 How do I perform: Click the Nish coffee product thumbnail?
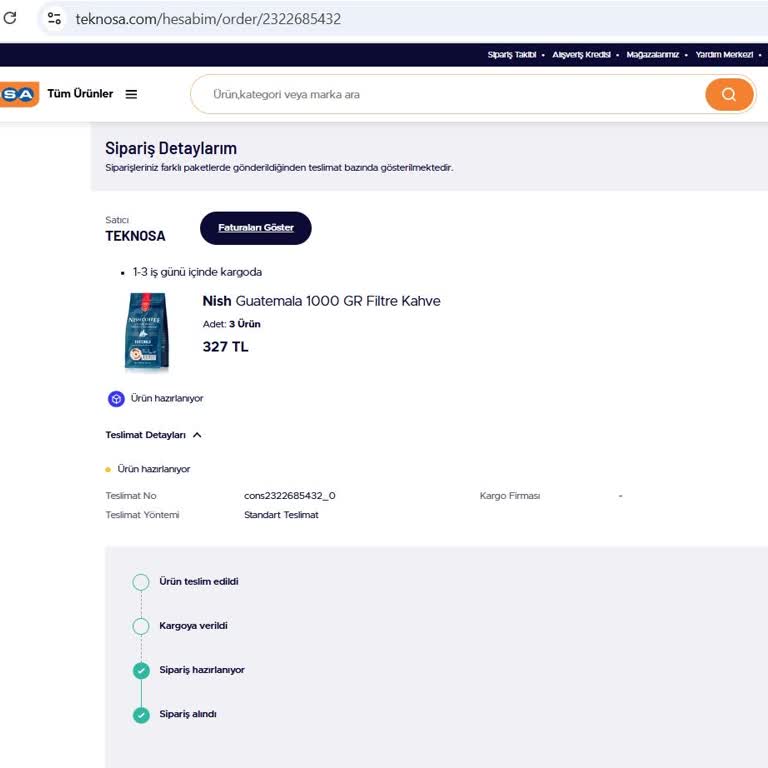point(146,332)
